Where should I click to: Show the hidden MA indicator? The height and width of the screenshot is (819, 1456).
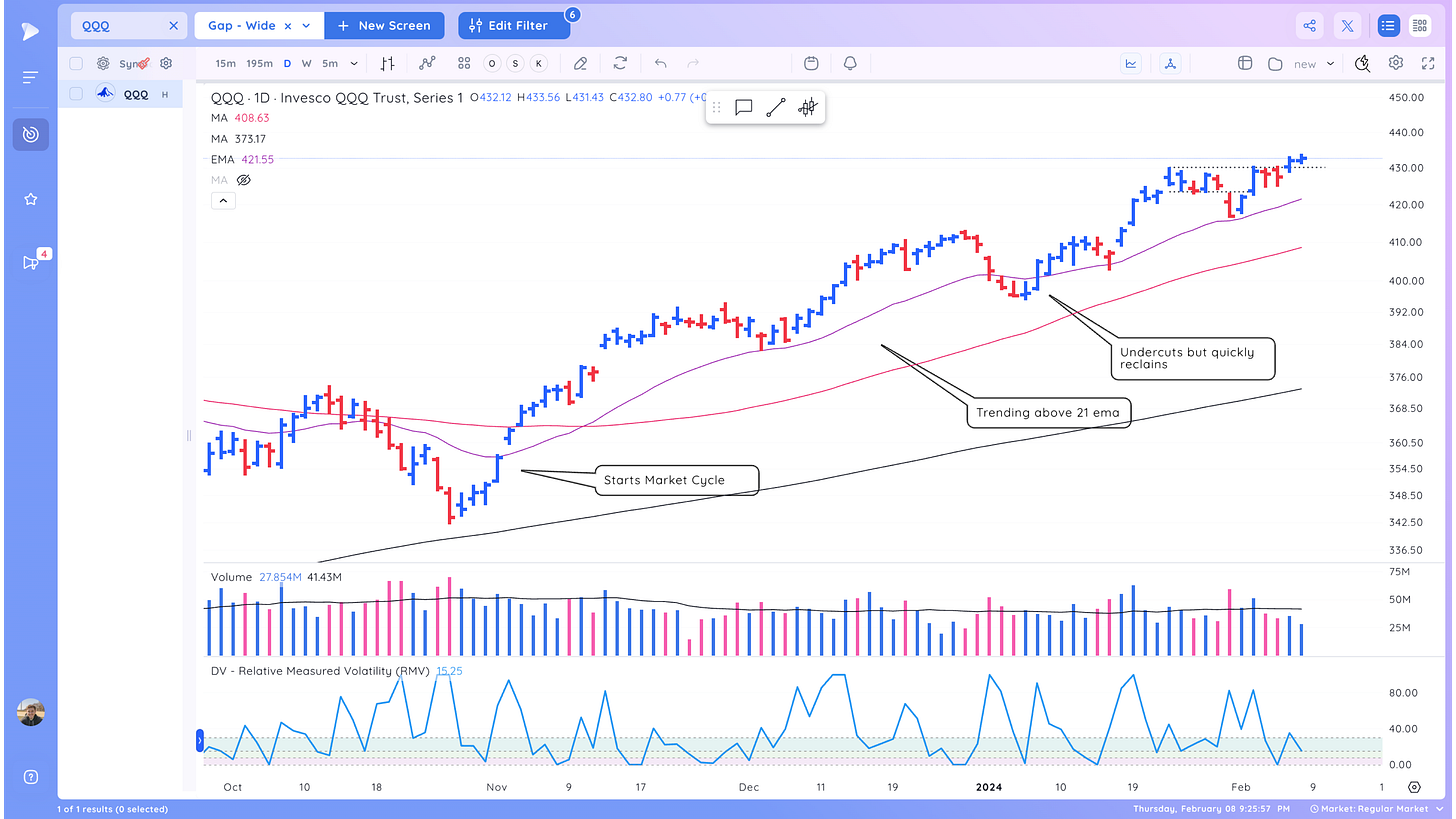pos(243,180)
